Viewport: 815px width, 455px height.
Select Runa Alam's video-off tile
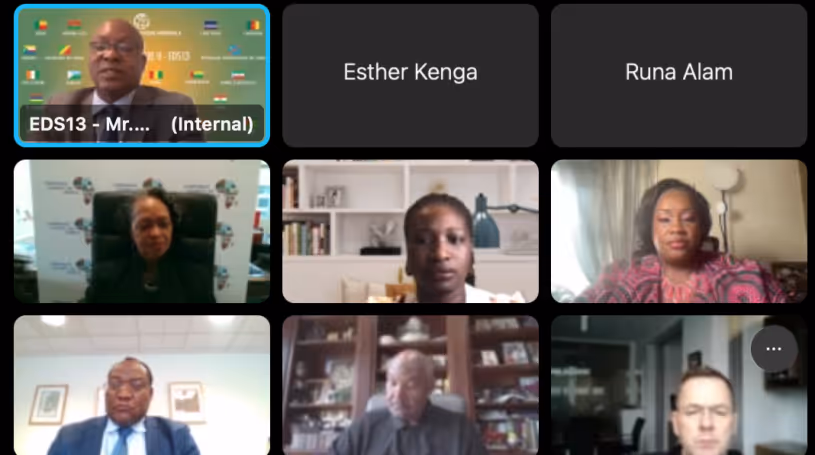coord(679,75)
